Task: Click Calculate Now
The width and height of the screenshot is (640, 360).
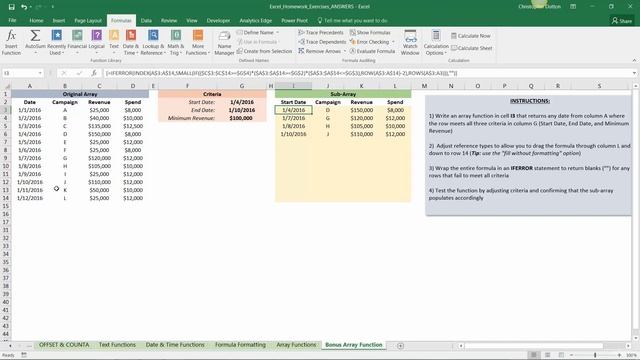Action: pos(471,36)
